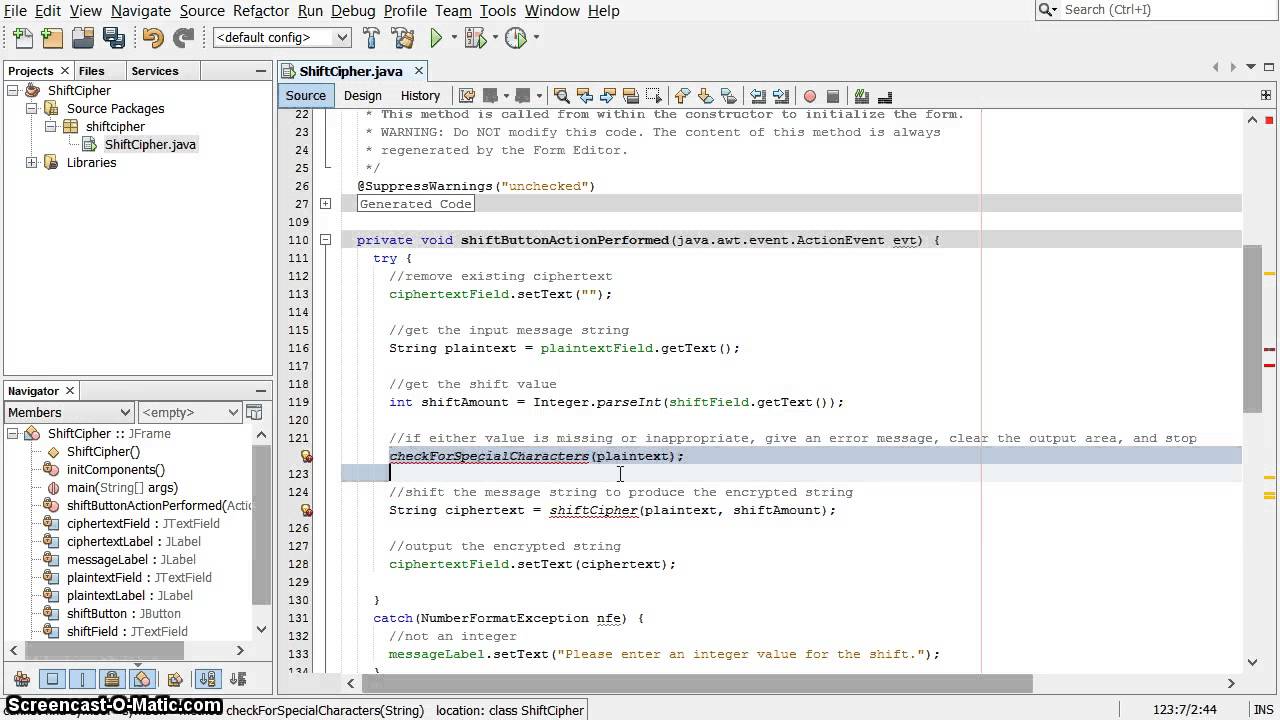1280x720 pixels.
Task: Expand the Libraries node
Action: [x=31, y=162]
